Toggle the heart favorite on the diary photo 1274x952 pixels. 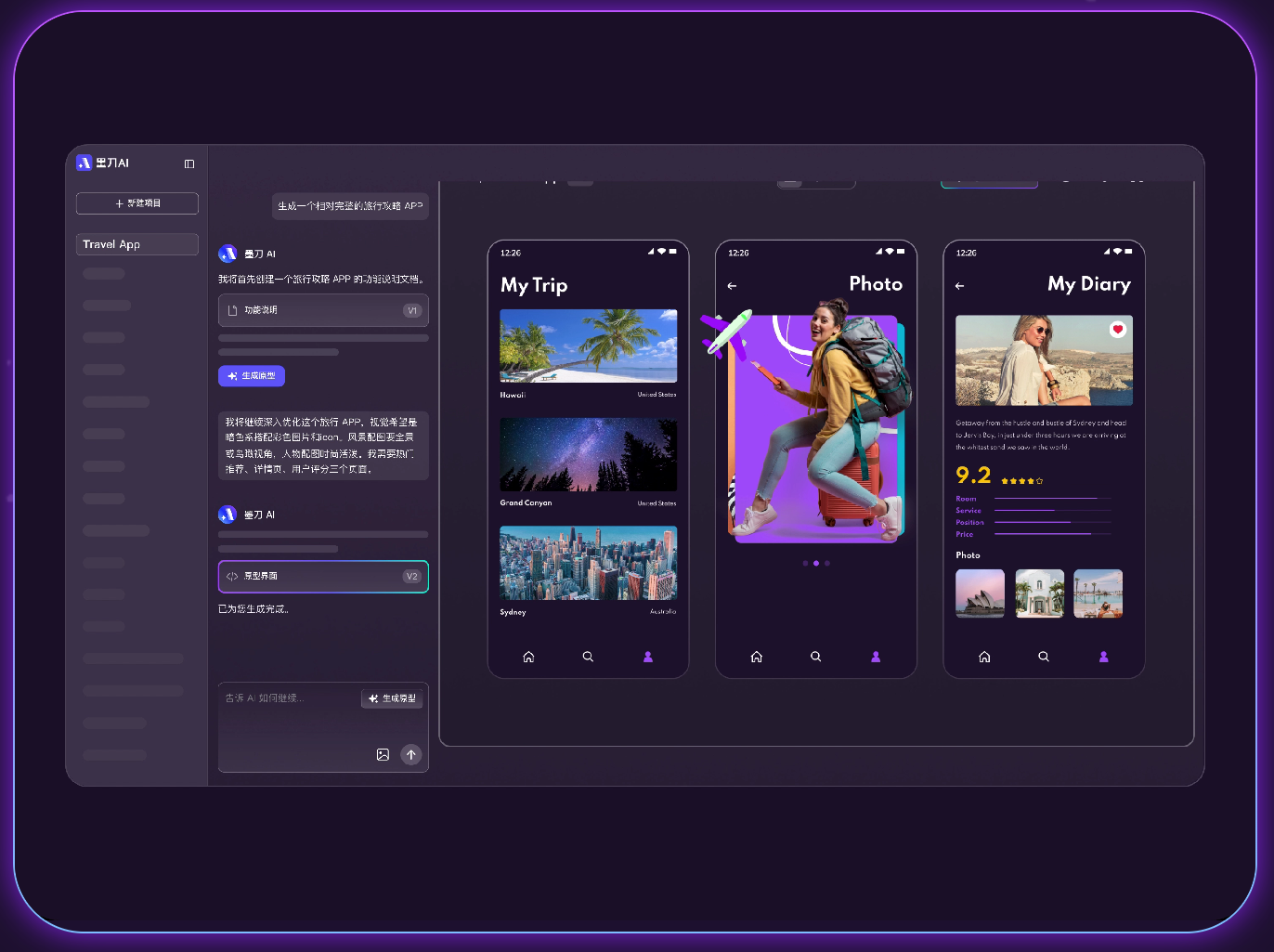[1118, 330]
